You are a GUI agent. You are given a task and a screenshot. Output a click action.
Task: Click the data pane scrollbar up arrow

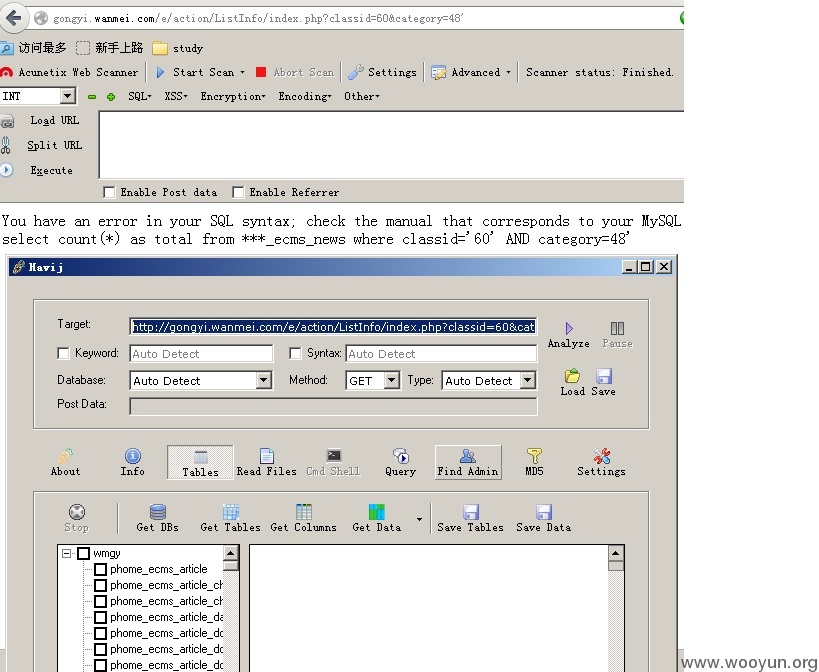tap(616, 552)
